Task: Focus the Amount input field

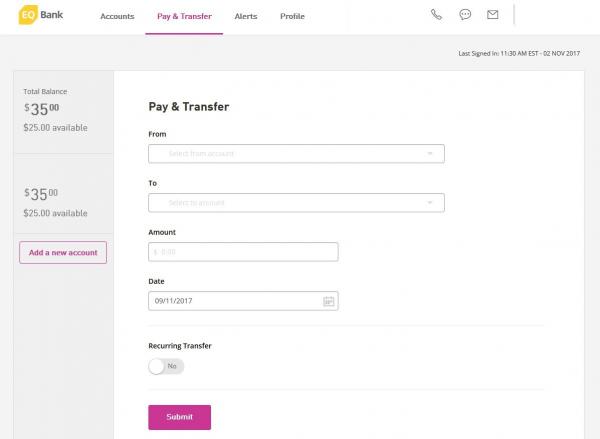Action: tap(243, 252)
